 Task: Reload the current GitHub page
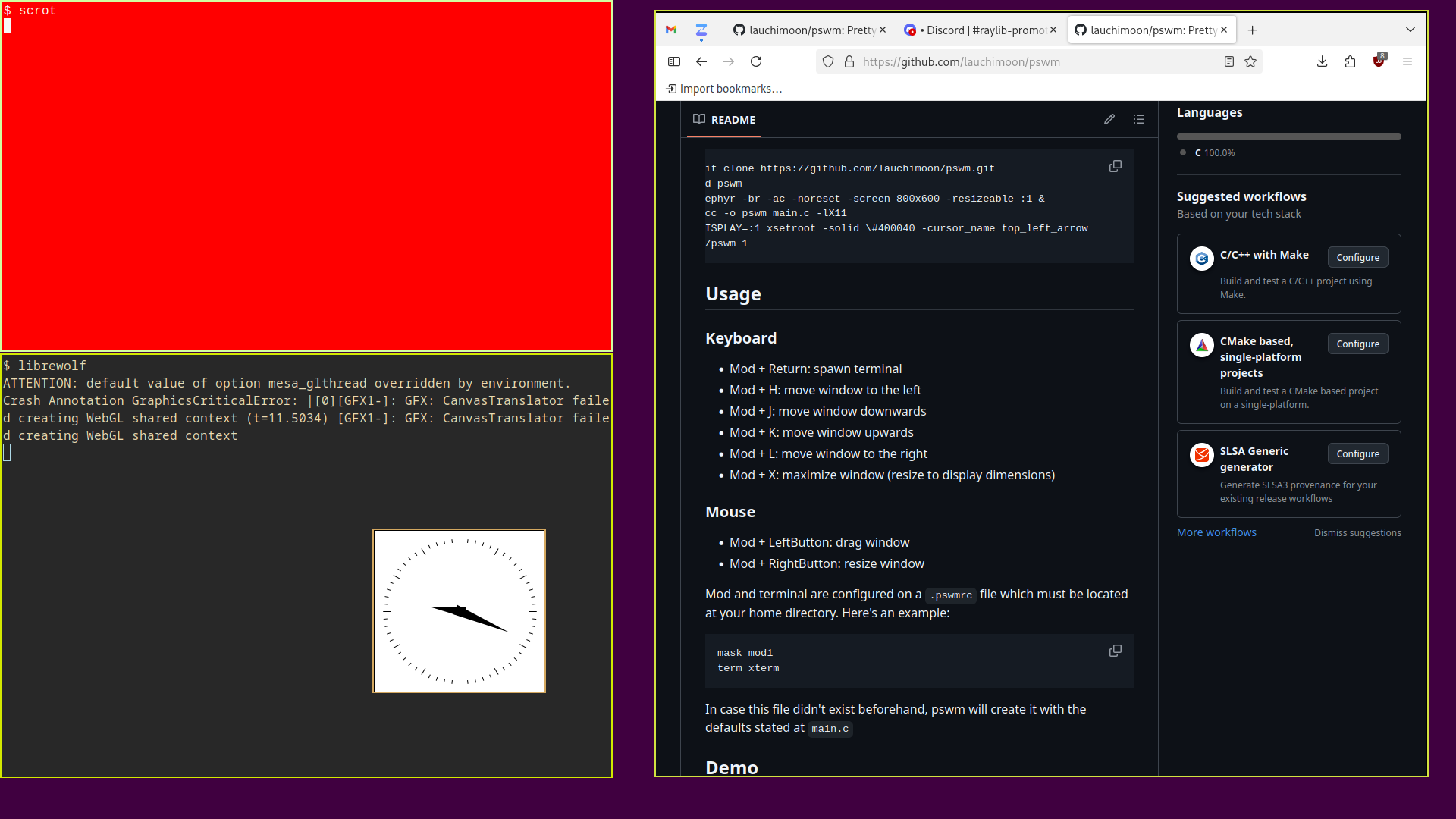756,61
